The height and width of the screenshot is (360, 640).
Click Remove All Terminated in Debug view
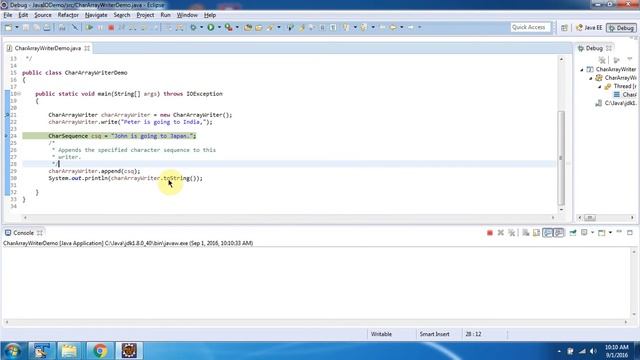click(602, 60)
